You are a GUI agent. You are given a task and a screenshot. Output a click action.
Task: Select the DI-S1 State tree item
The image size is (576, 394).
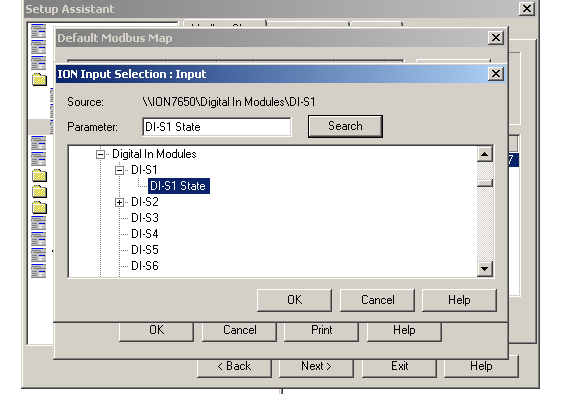179,186
